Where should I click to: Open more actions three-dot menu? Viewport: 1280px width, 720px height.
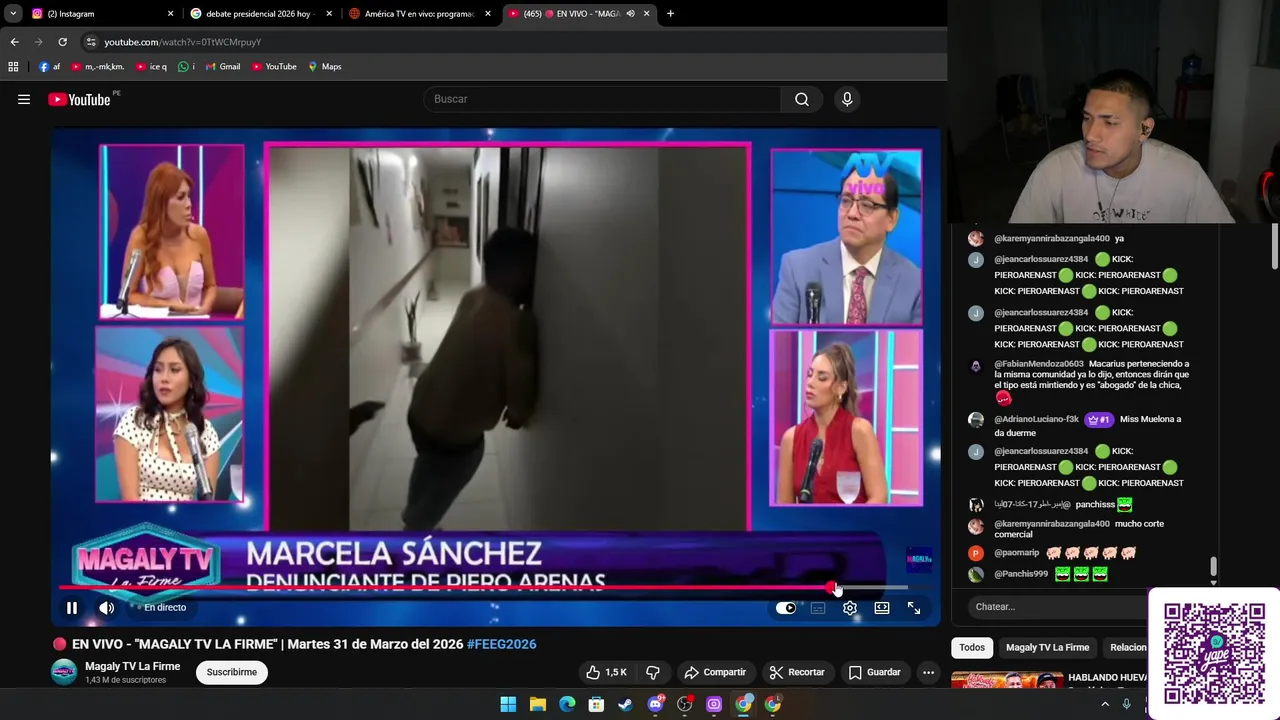pos(928,672)
